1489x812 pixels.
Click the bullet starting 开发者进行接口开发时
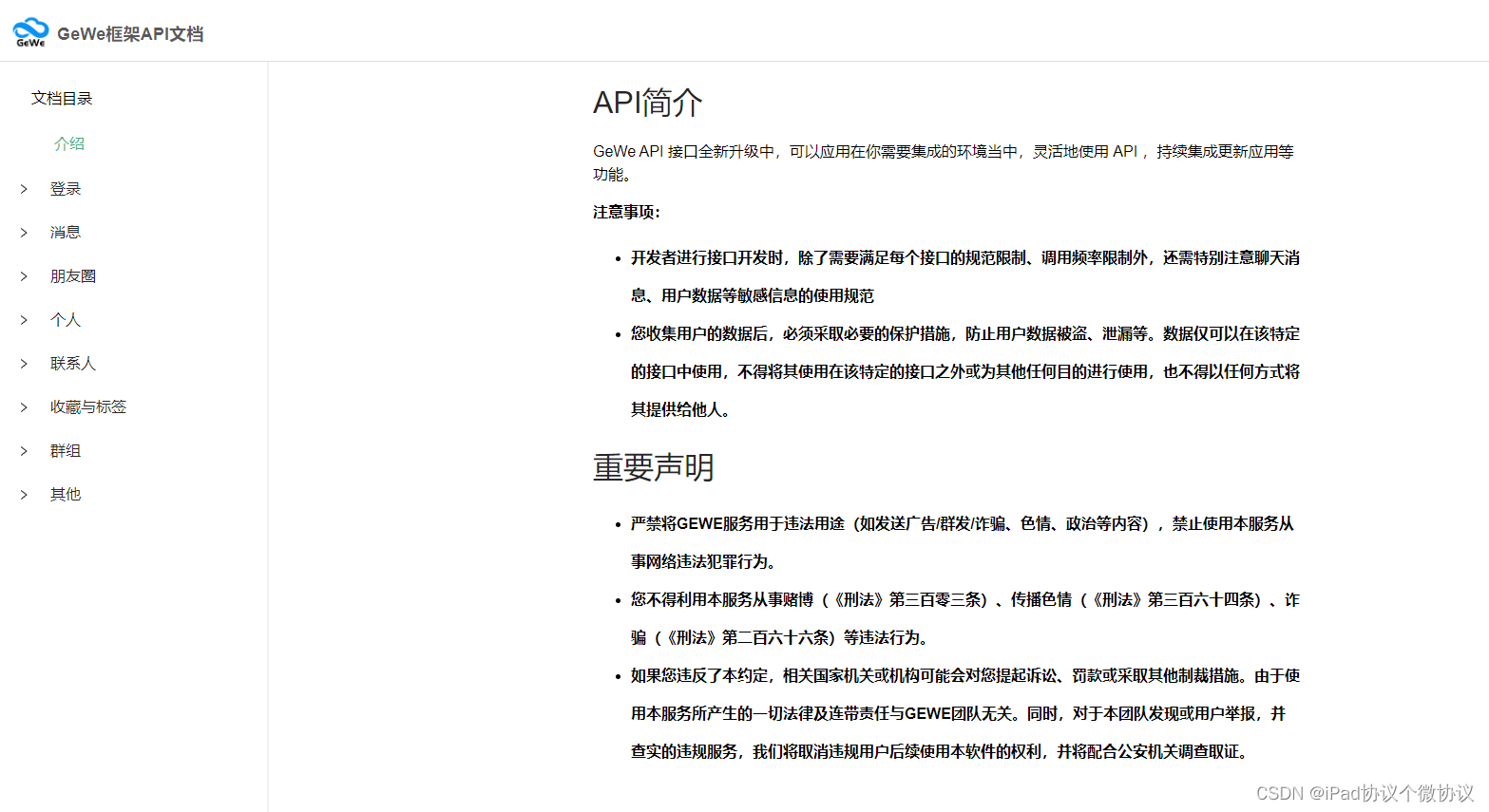pyautogui.click(x=965, y=276)
